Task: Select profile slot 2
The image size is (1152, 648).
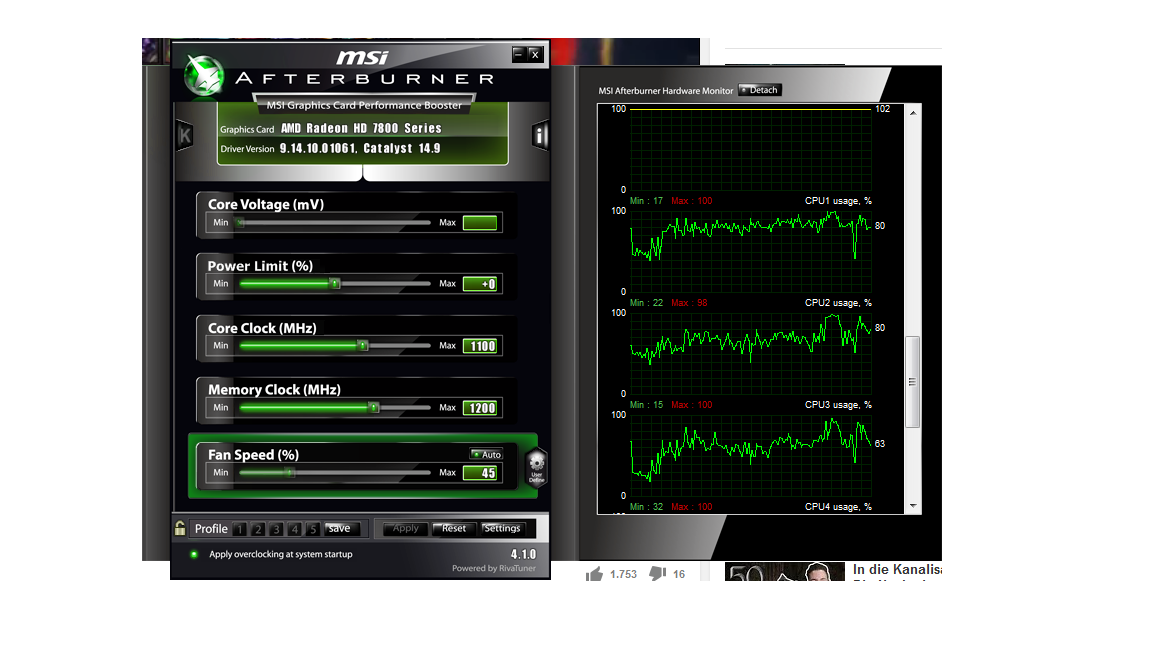Action: click(258, 529)
